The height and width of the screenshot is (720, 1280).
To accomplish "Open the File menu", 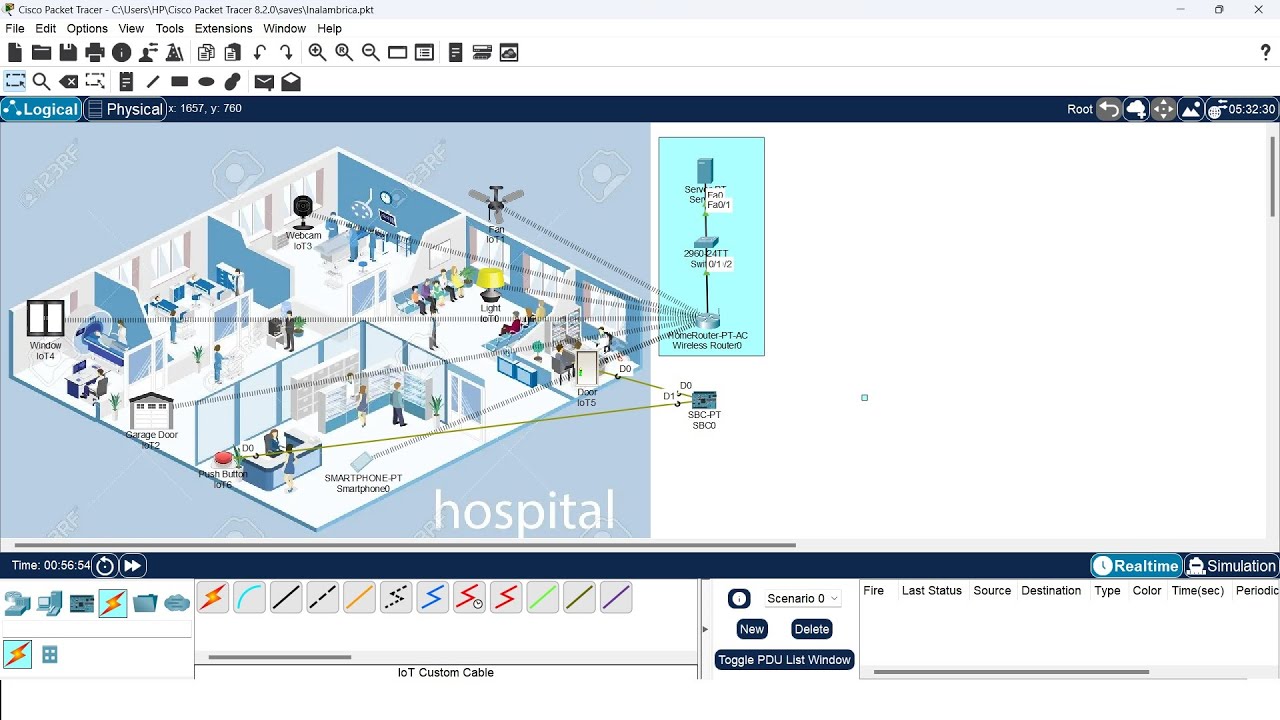I will pos(15,29).
